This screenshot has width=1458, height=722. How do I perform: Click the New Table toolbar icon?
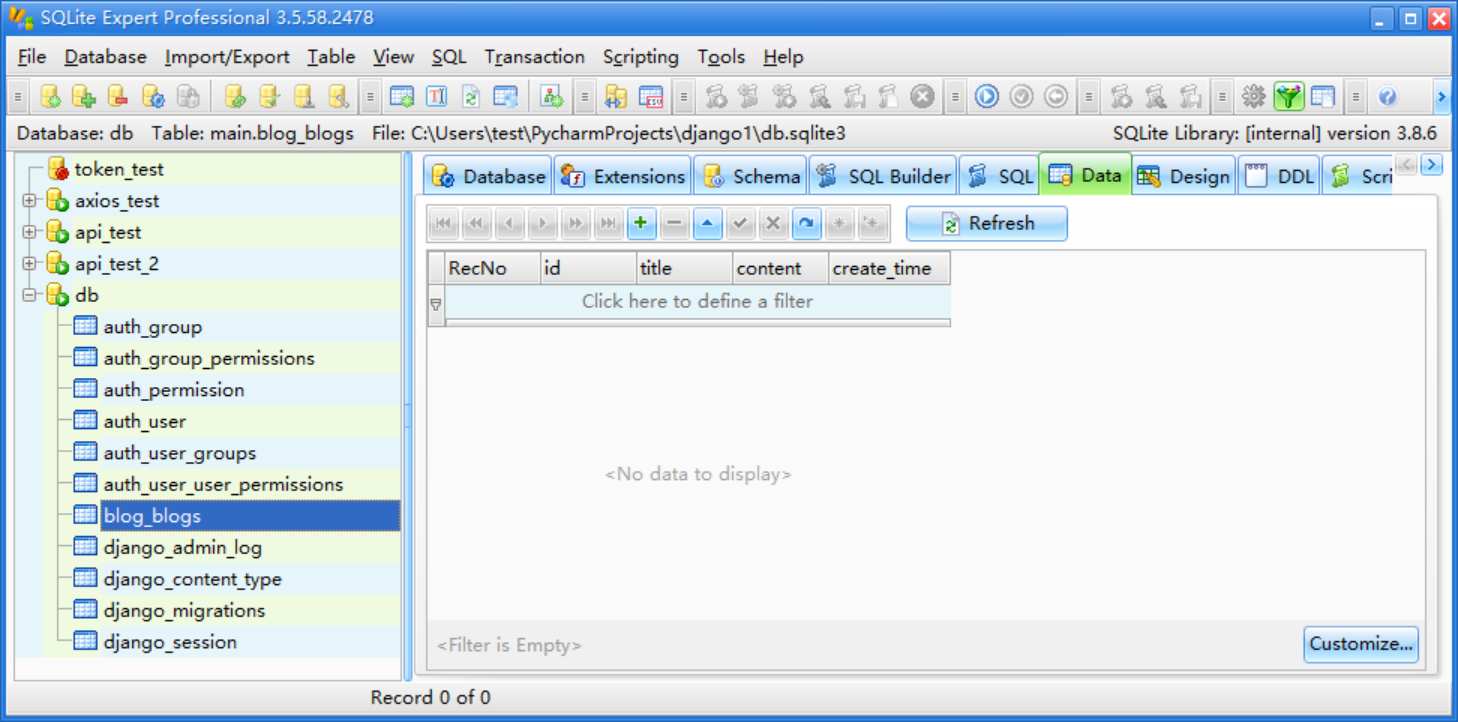(x=402, y=97)
